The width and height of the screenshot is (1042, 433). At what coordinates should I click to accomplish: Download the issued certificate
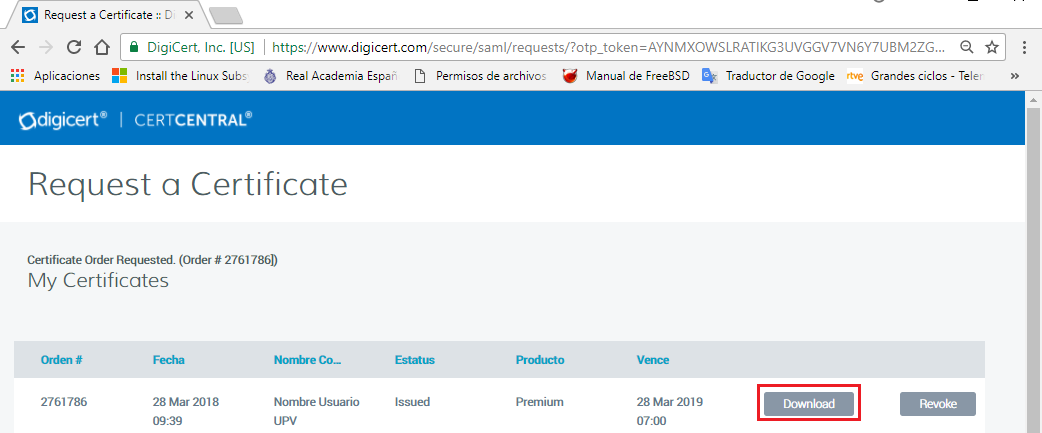808,404
